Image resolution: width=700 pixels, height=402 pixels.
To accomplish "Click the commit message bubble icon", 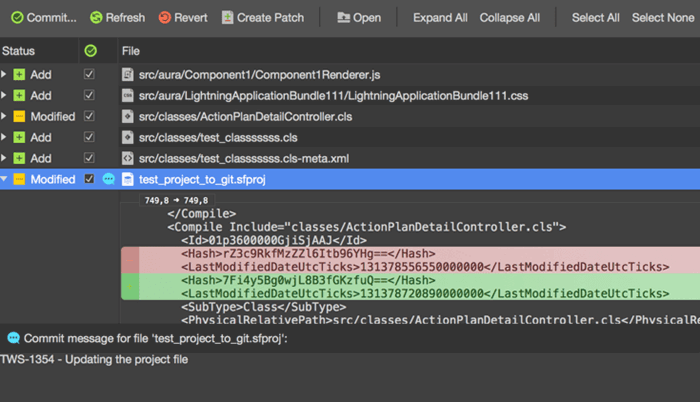I will pos(14,339).
